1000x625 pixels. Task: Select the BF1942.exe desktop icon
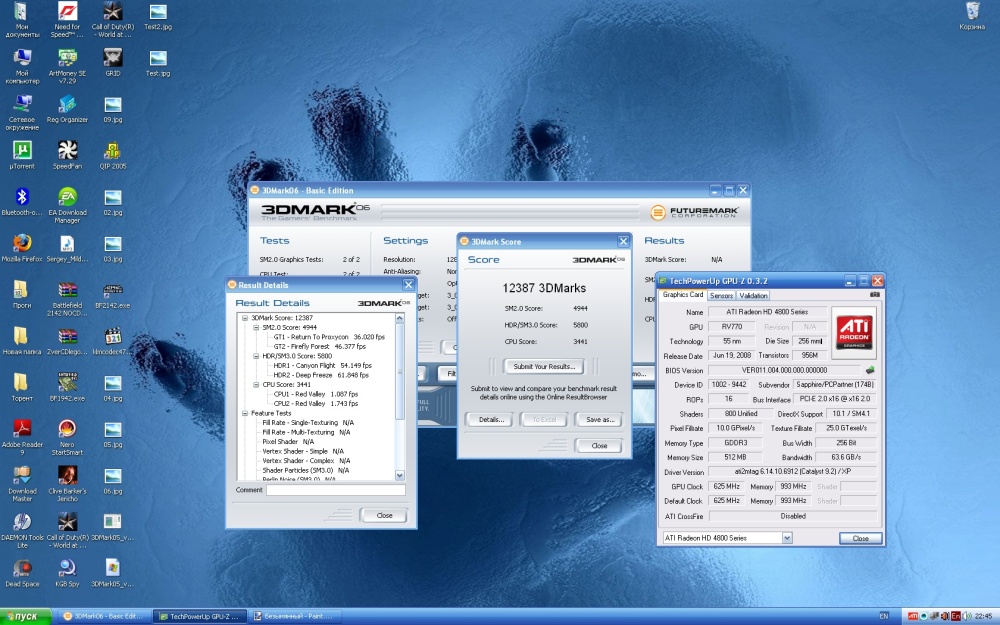[68, 387]
